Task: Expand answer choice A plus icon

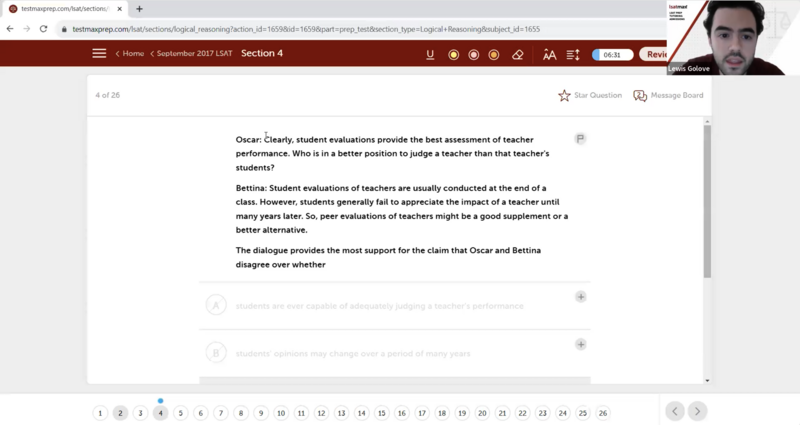Action: coord(580,297)
